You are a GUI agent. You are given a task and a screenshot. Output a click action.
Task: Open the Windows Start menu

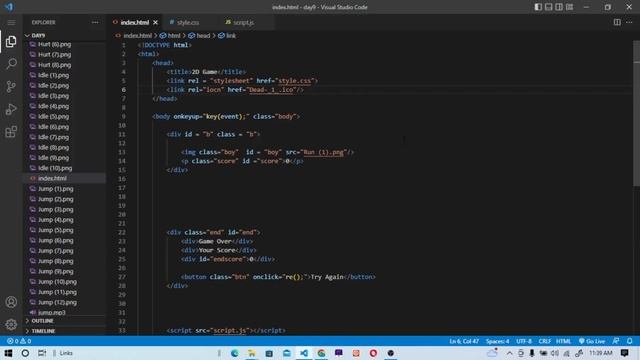pos(8,353)
